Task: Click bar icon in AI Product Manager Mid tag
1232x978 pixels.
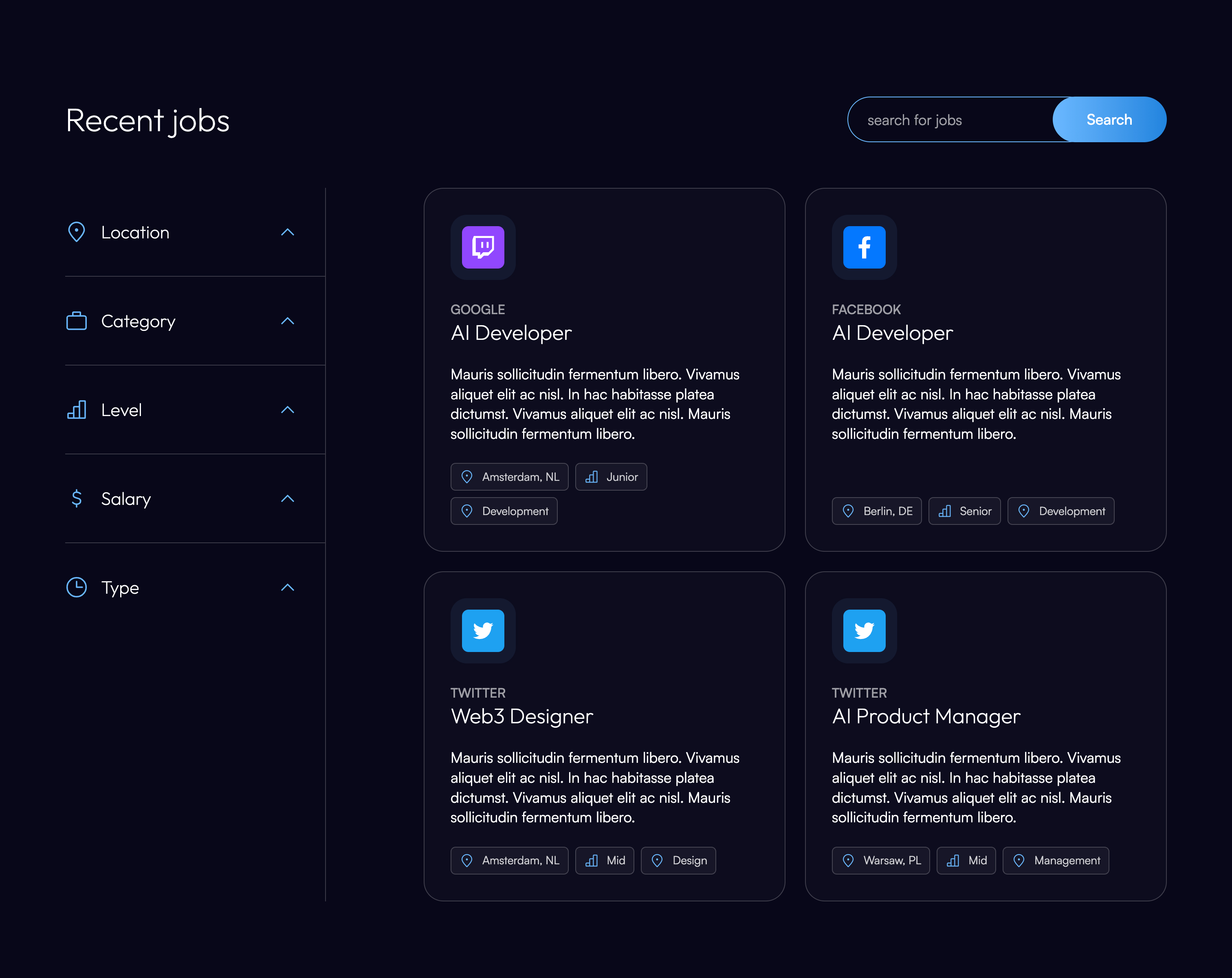Action: pos(953,860)
